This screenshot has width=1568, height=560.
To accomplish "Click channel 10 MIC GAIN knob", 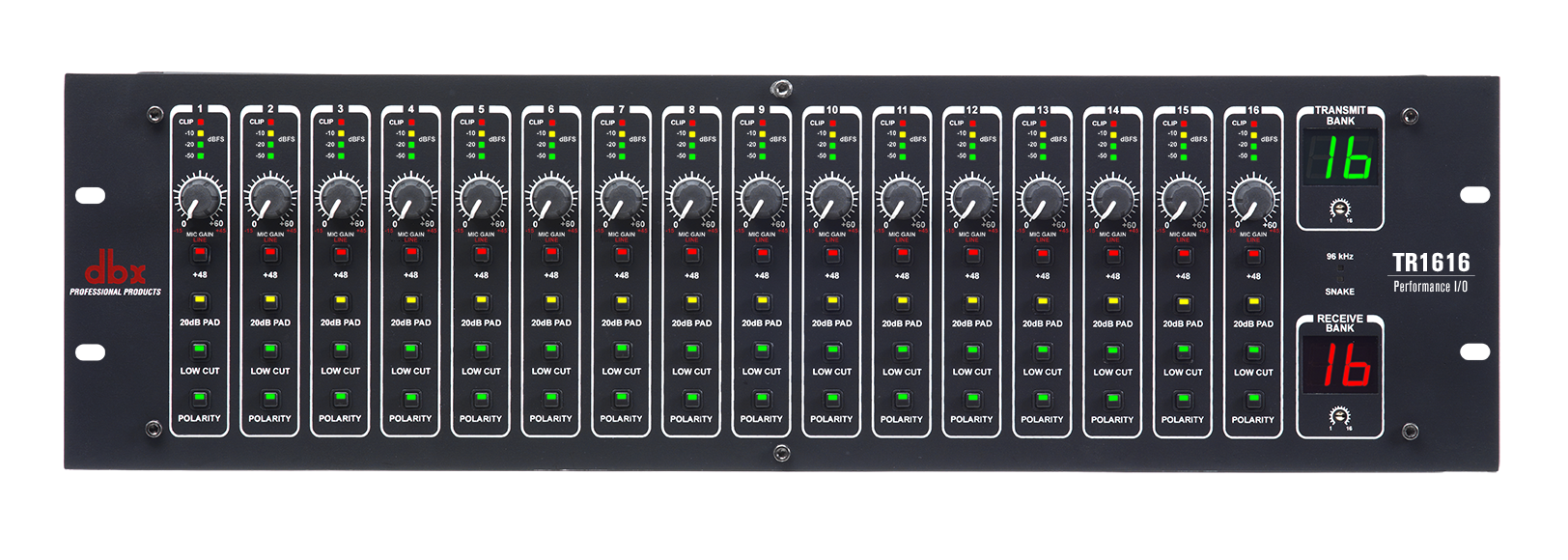I will [x=832, y=200].
